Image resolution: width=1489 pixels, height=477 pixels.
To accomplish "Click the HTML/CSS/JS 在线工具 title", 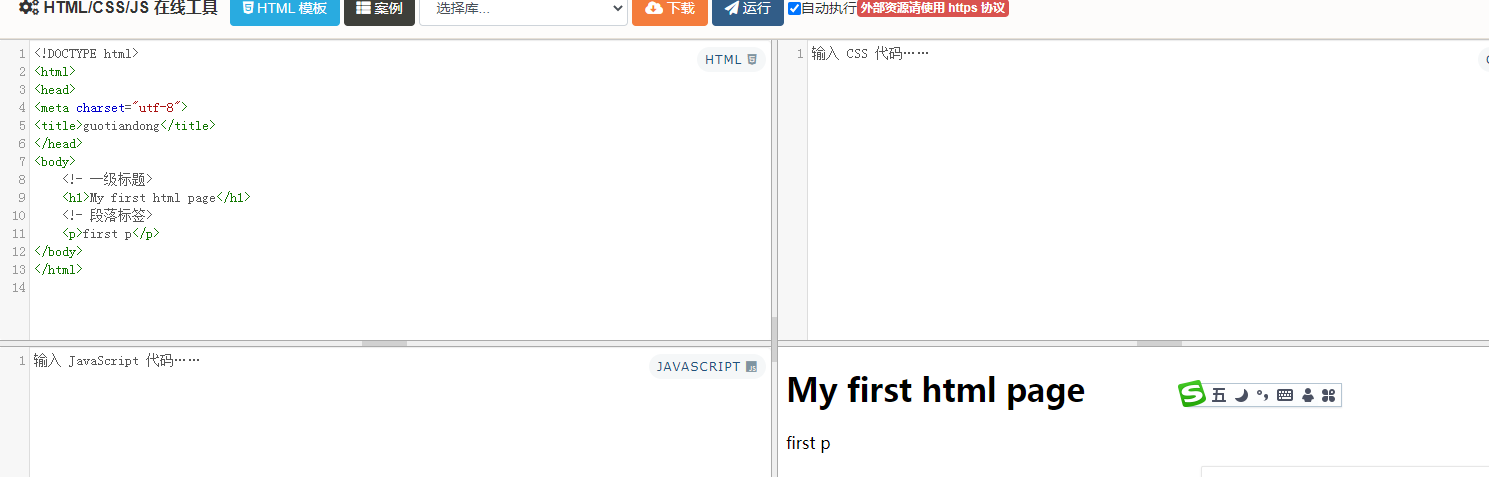I will point(131,8).
